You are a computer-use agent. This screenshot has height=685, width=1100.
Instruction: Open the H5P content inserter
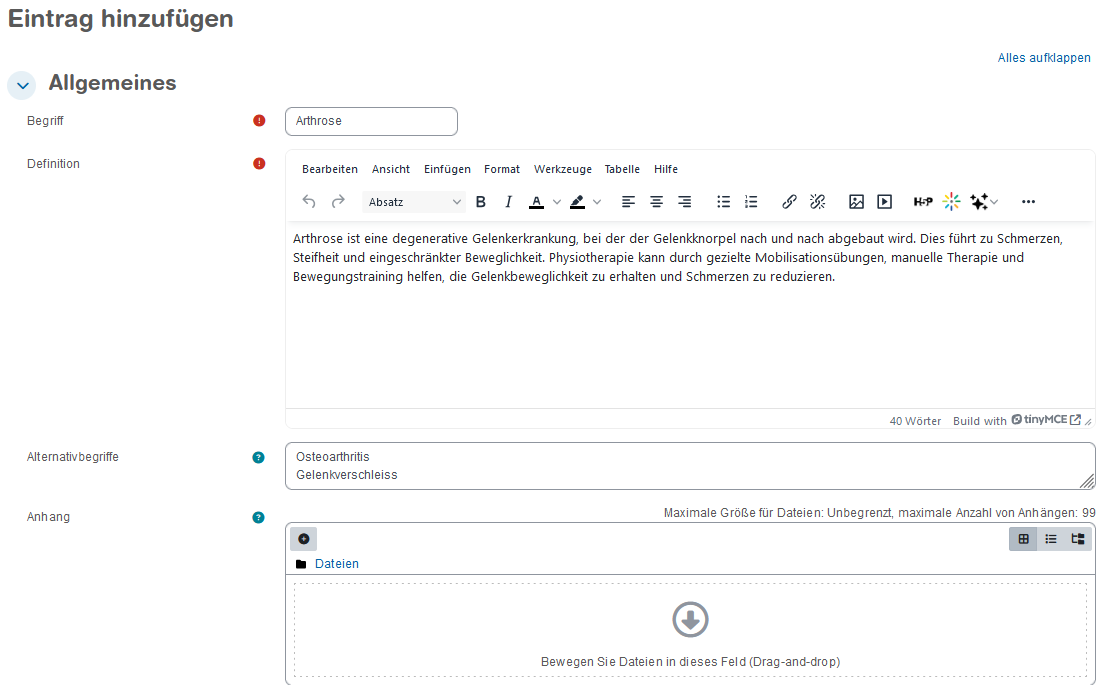[x=923, y=202]
